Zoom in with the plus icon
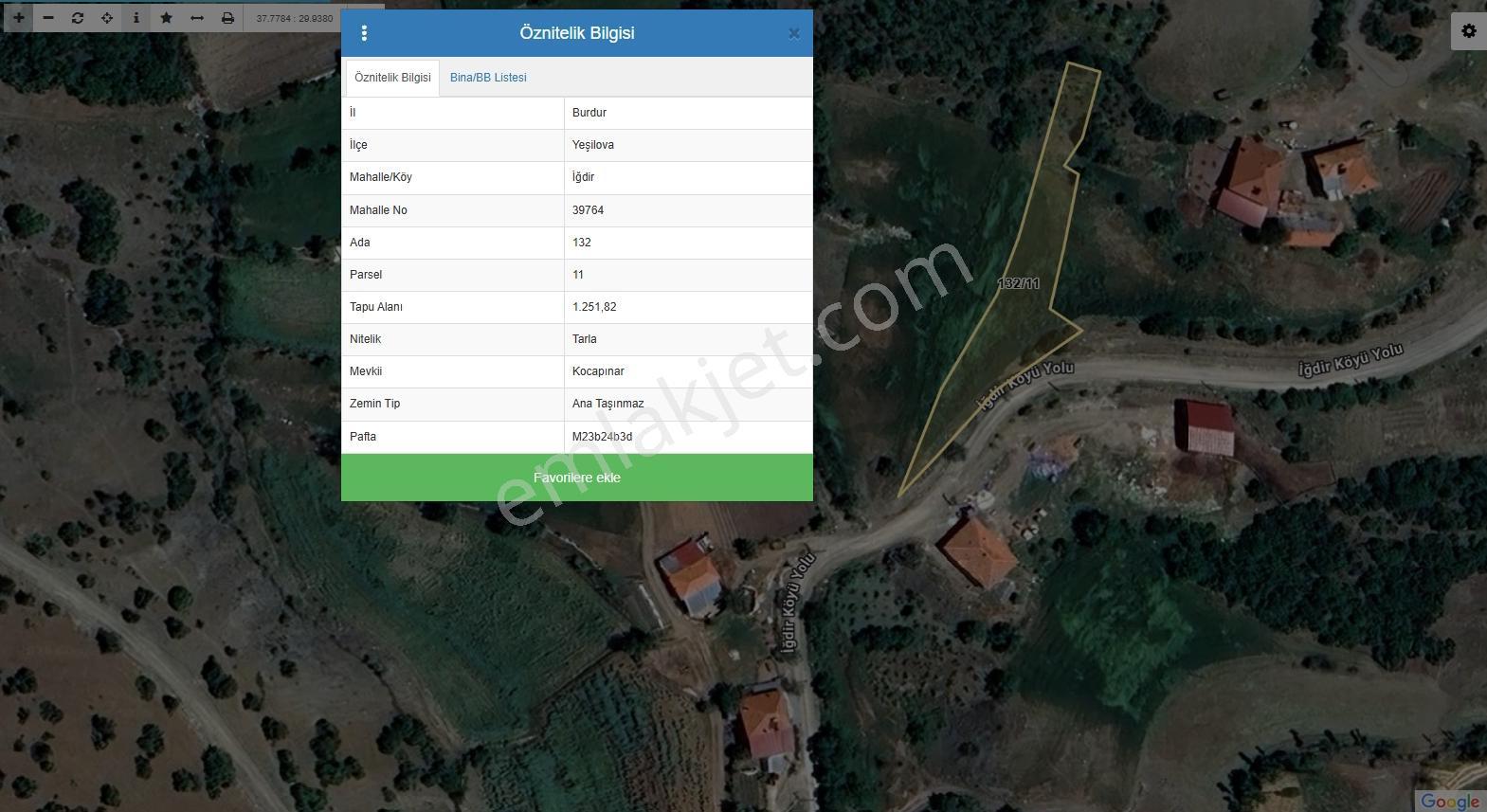This screenshot has height=812, width=1487. (x=19, y=18)
